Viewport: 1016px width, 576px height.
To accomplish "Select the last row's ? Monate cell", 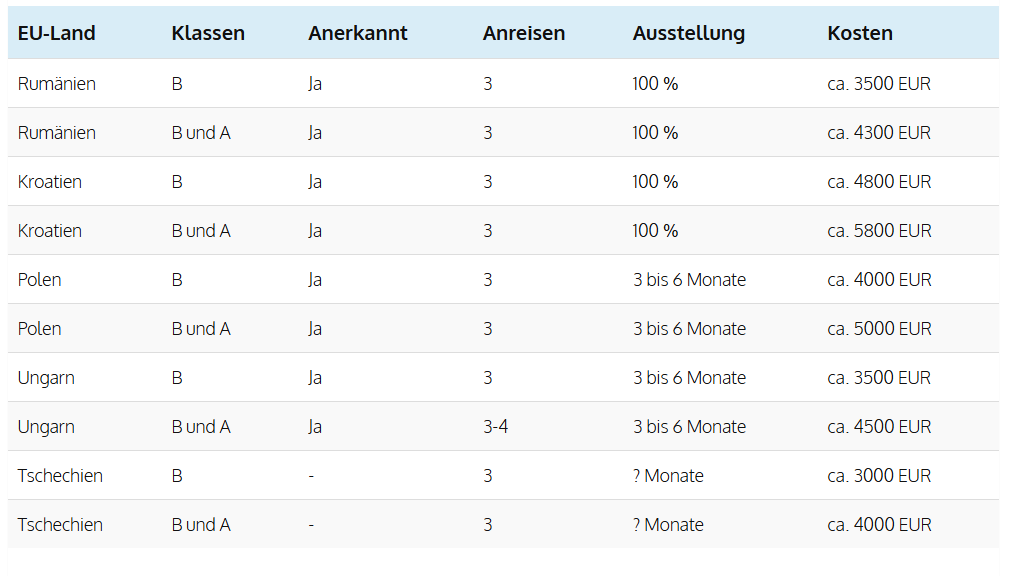I will pos(668,525).
